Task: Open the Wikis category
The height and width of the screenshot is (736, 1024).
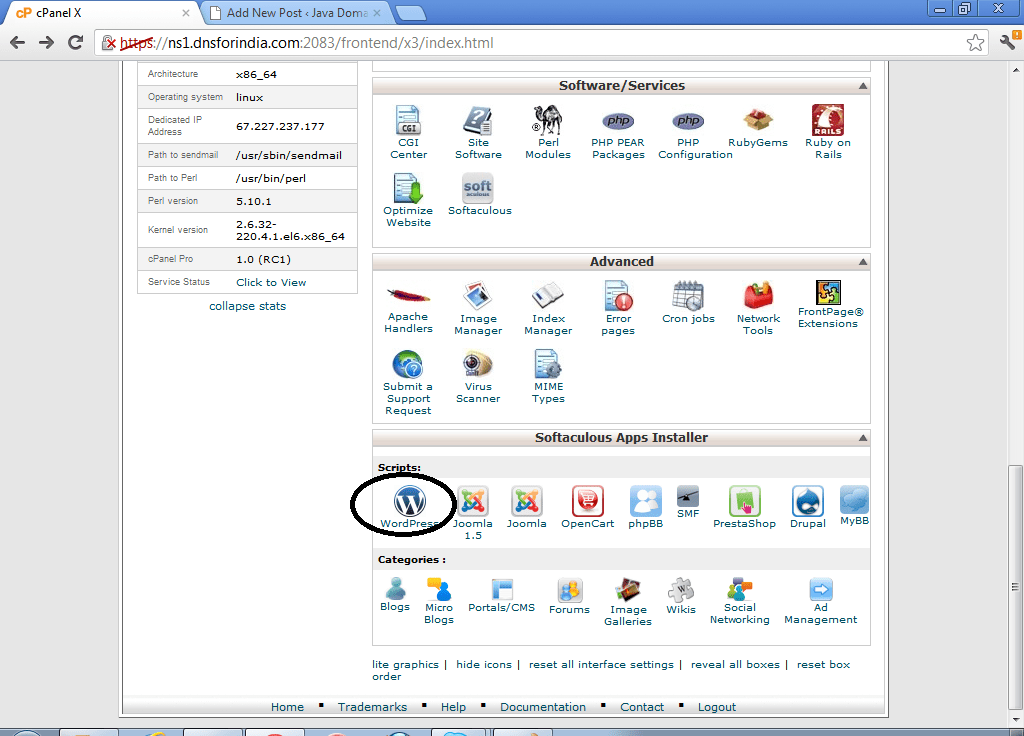Action: point(681,597)
